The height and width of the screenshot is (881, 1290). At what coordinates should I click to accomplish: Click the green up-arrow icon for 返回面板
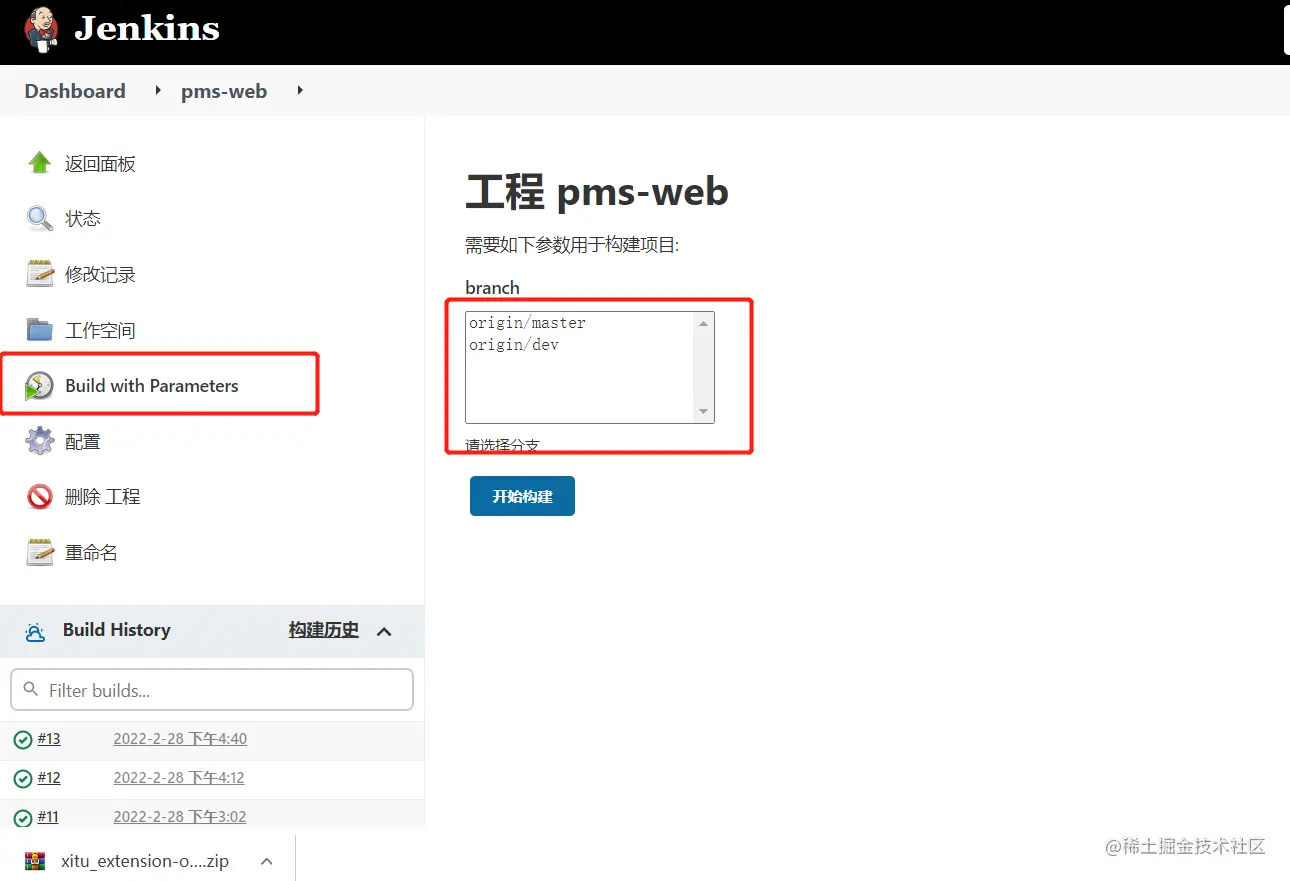[40, 163]
